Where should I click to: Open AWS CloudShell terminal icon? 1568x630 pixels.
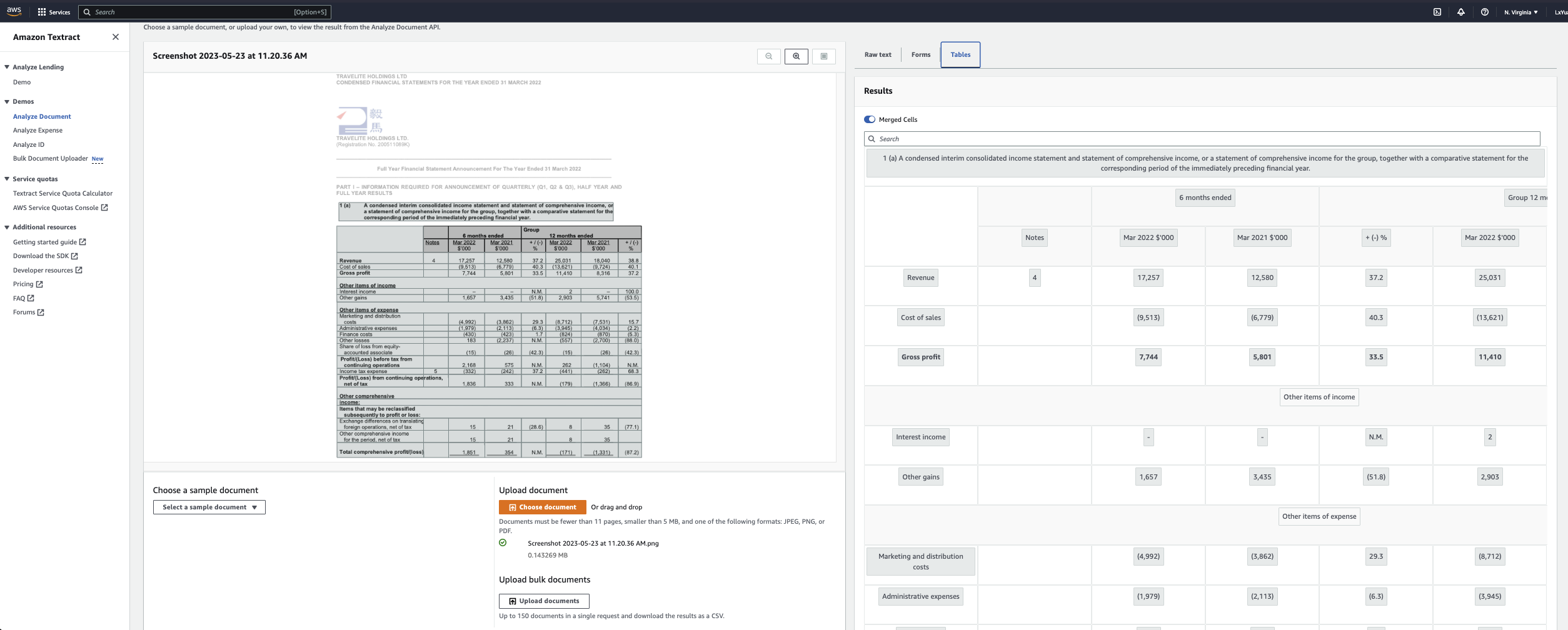[1437, 12]
